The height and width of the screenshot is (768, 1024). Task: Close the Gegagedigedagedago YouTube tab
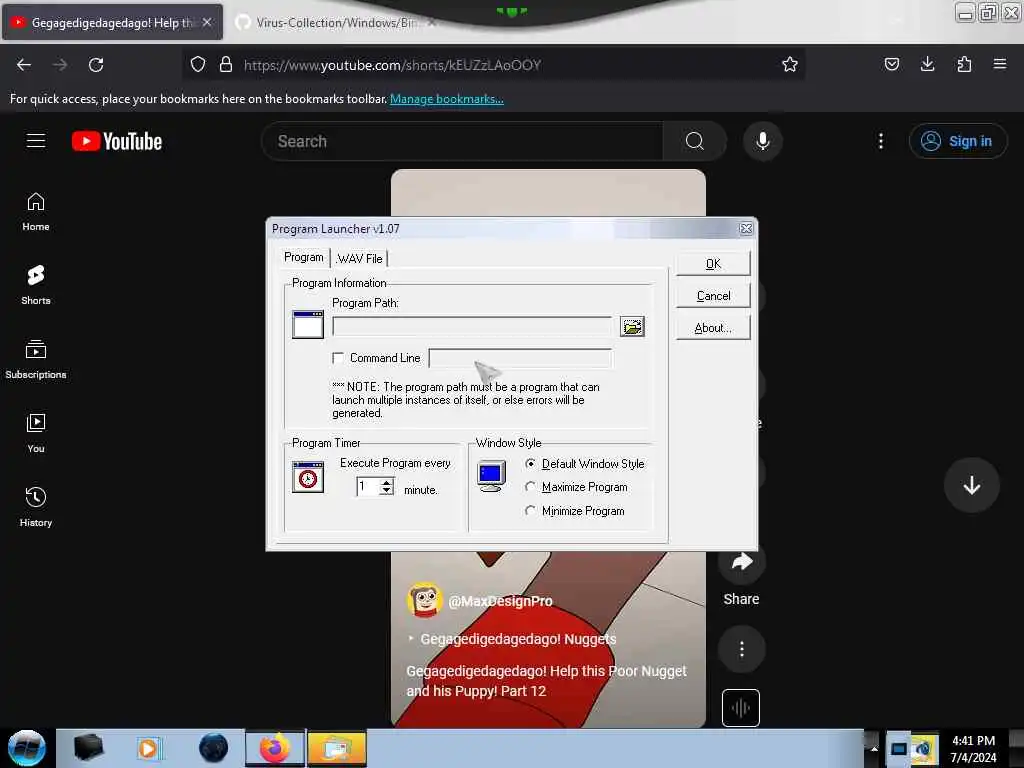point(207,22)
